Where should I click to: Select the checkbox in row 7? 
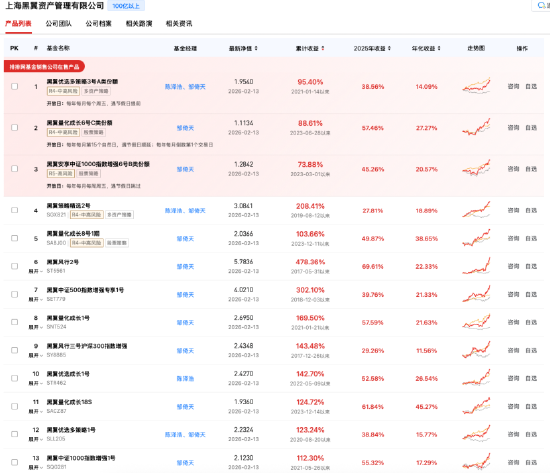tap(14, 294)
